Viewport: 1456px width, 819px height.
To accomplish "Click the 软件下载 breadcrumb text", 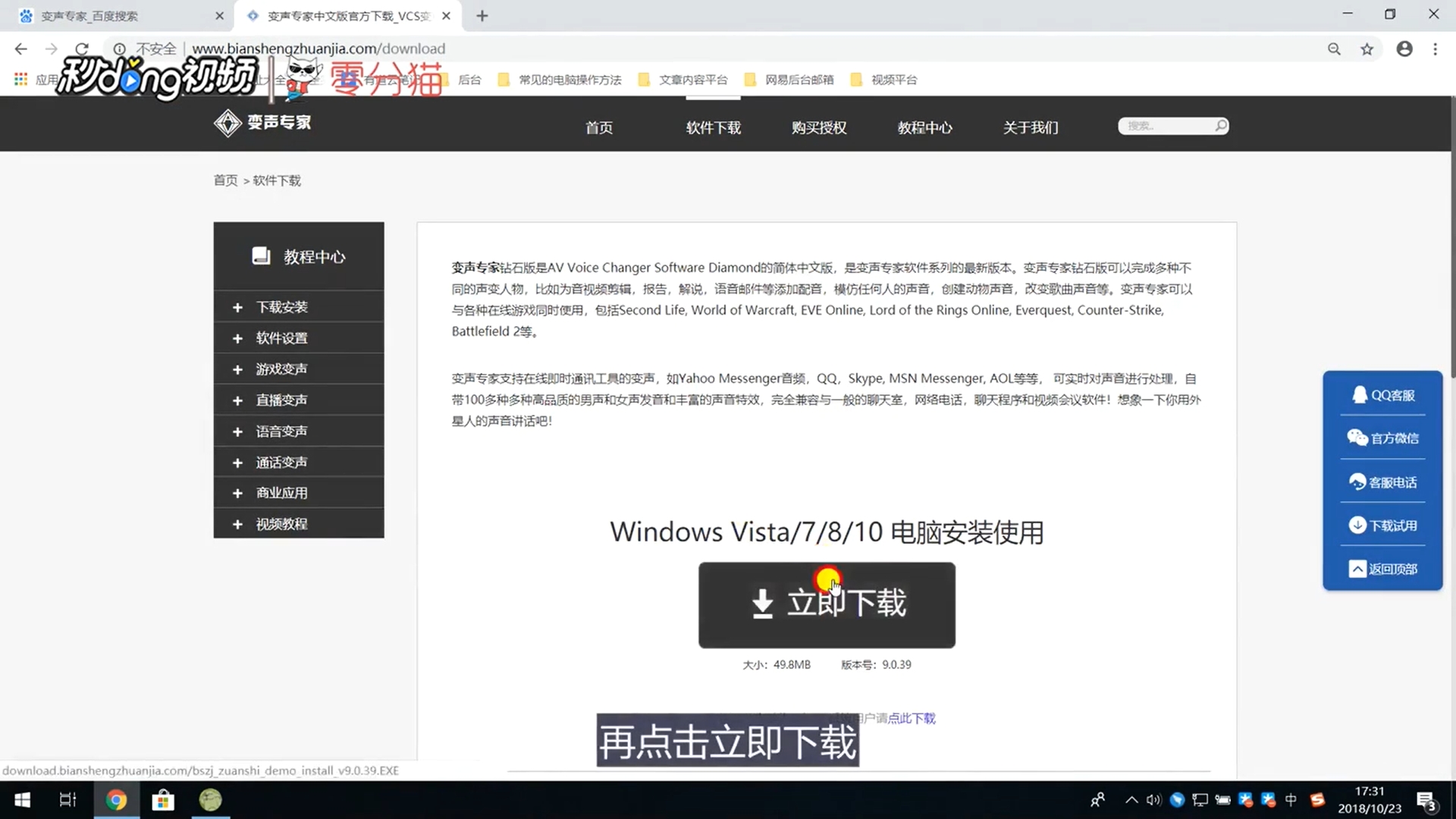I will 277,180.
